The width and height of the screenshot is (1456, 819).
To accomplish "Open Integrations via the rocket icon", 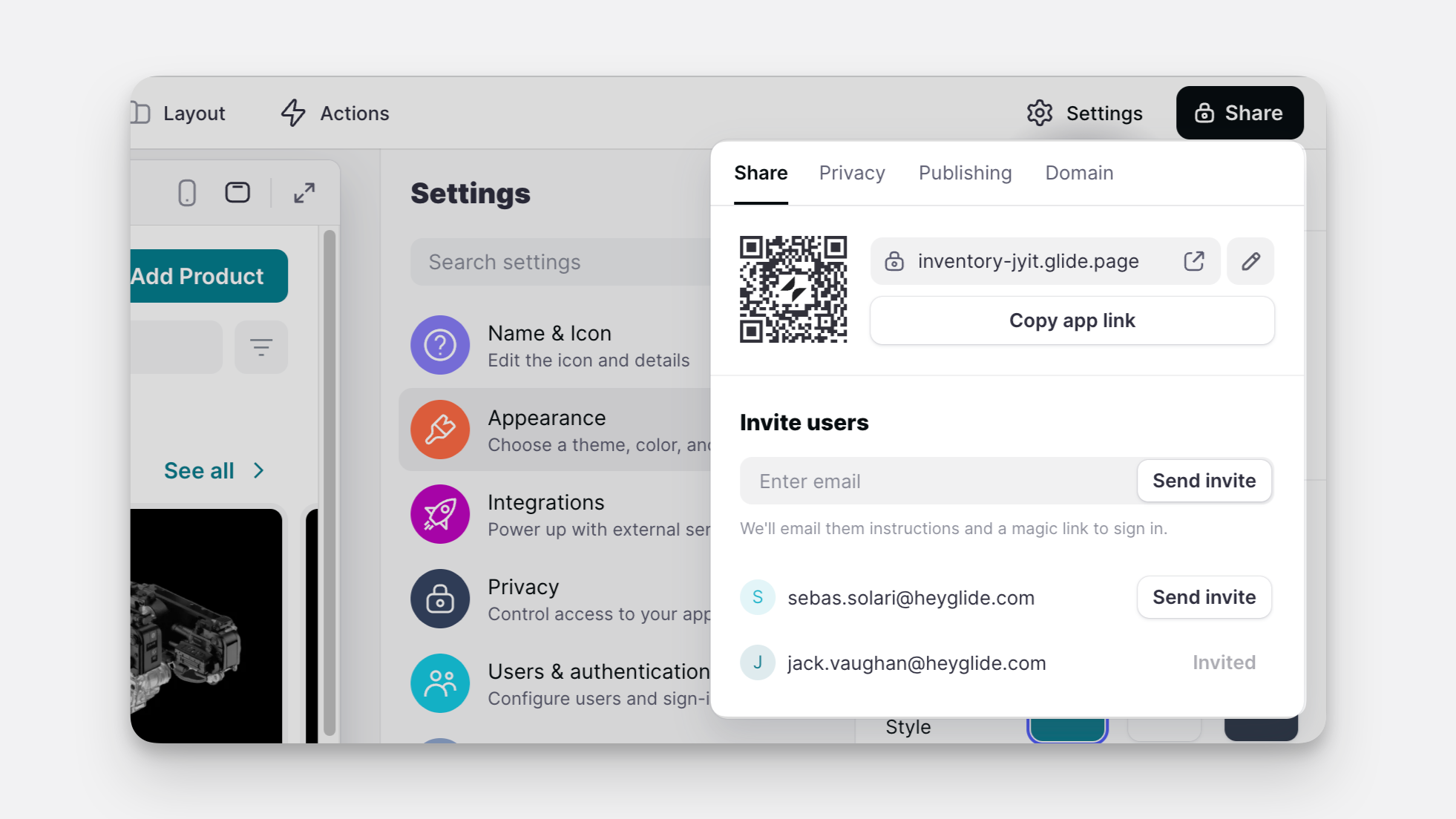I will [440, 514].
